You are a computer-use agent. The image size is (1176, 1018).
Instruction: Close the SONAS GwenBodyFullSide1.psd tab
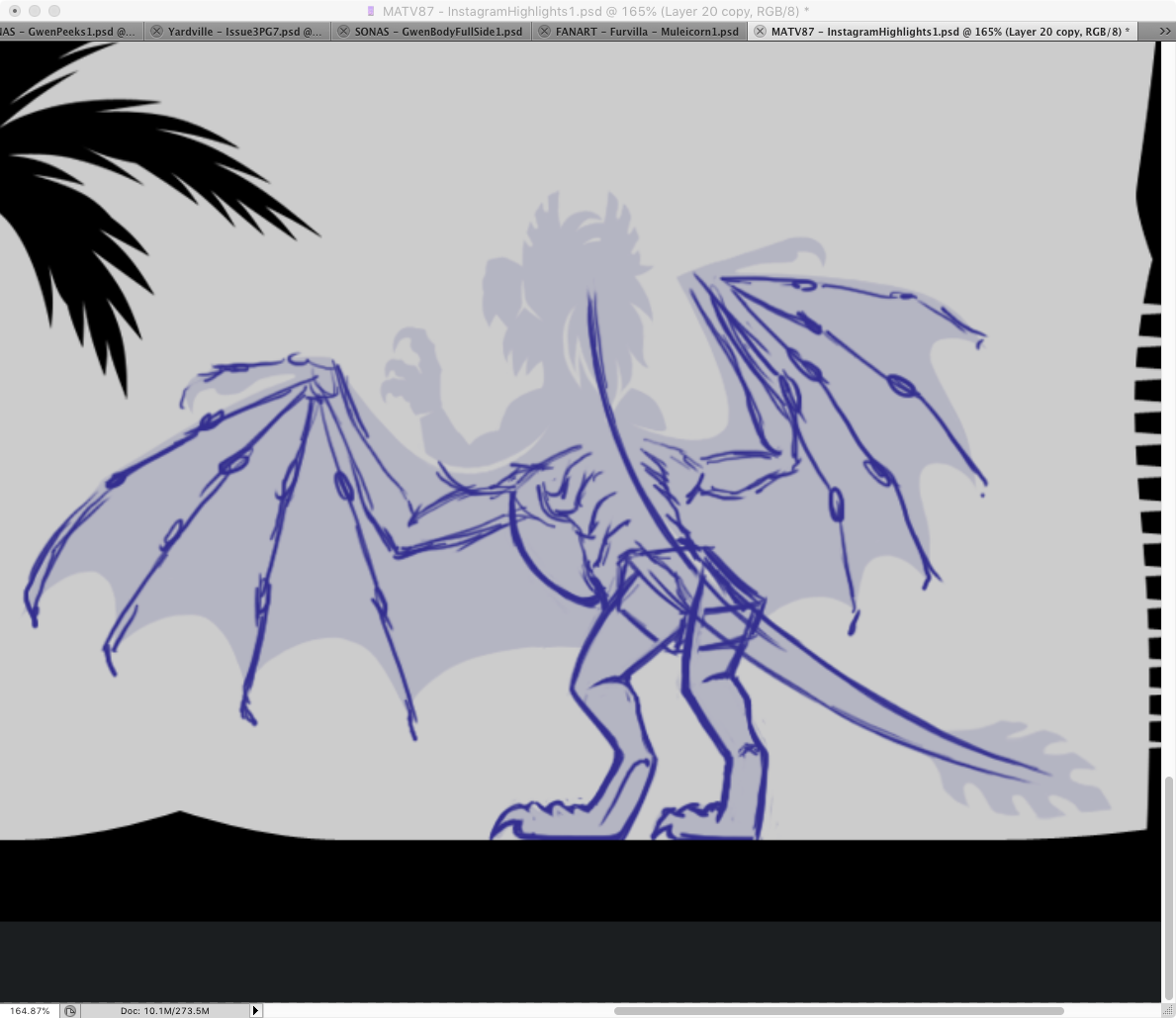pos(342,32)
